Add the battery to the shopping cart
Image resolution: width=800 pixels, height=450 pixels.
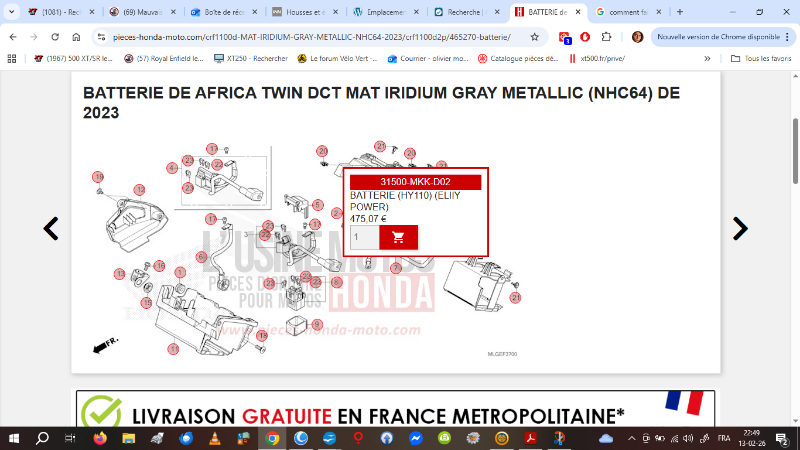click(x=398, y=237)
